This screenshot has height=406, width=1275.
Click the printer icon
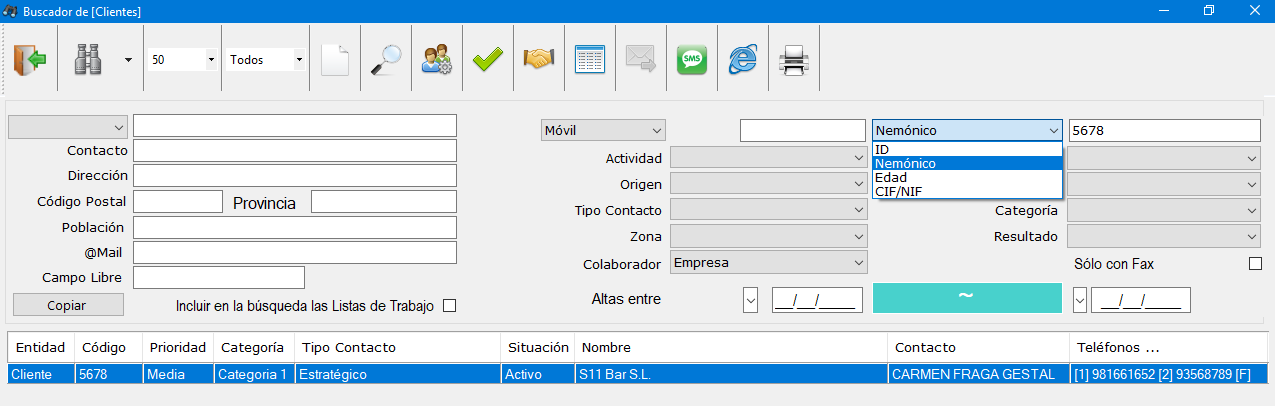794,60
